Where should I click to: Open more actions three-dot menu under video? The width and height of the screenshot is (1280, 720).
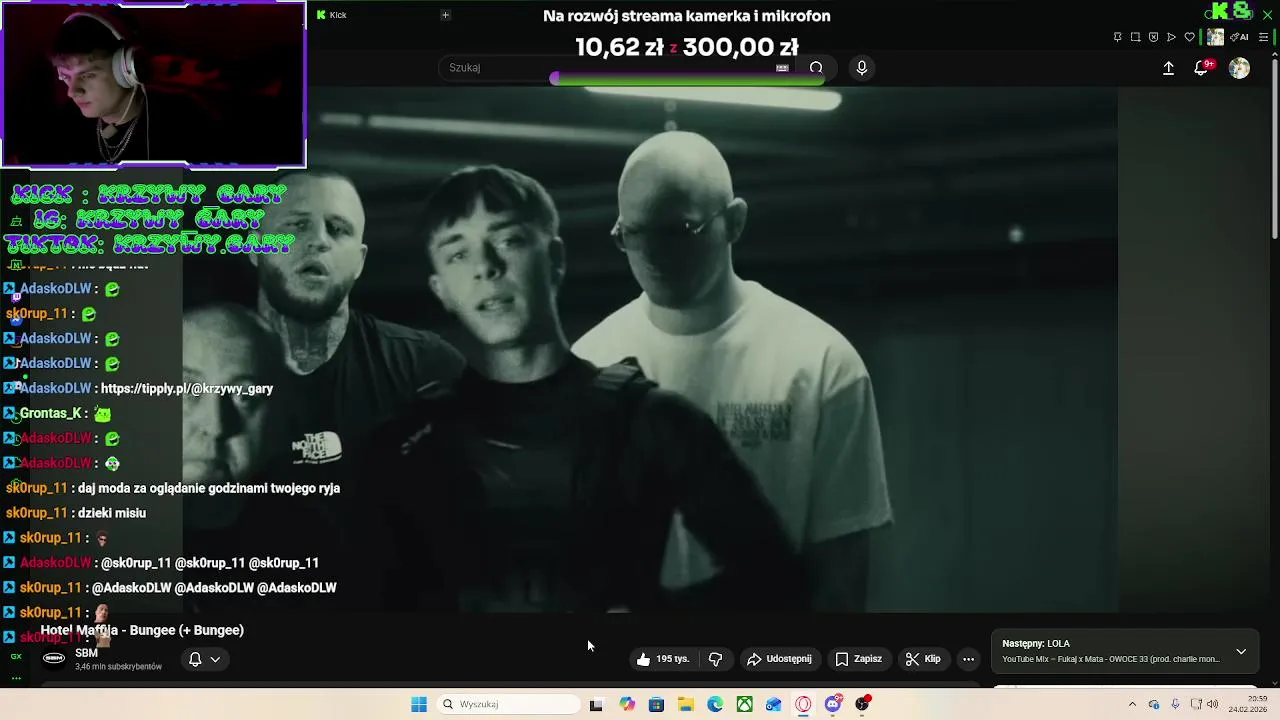[968, 659]
